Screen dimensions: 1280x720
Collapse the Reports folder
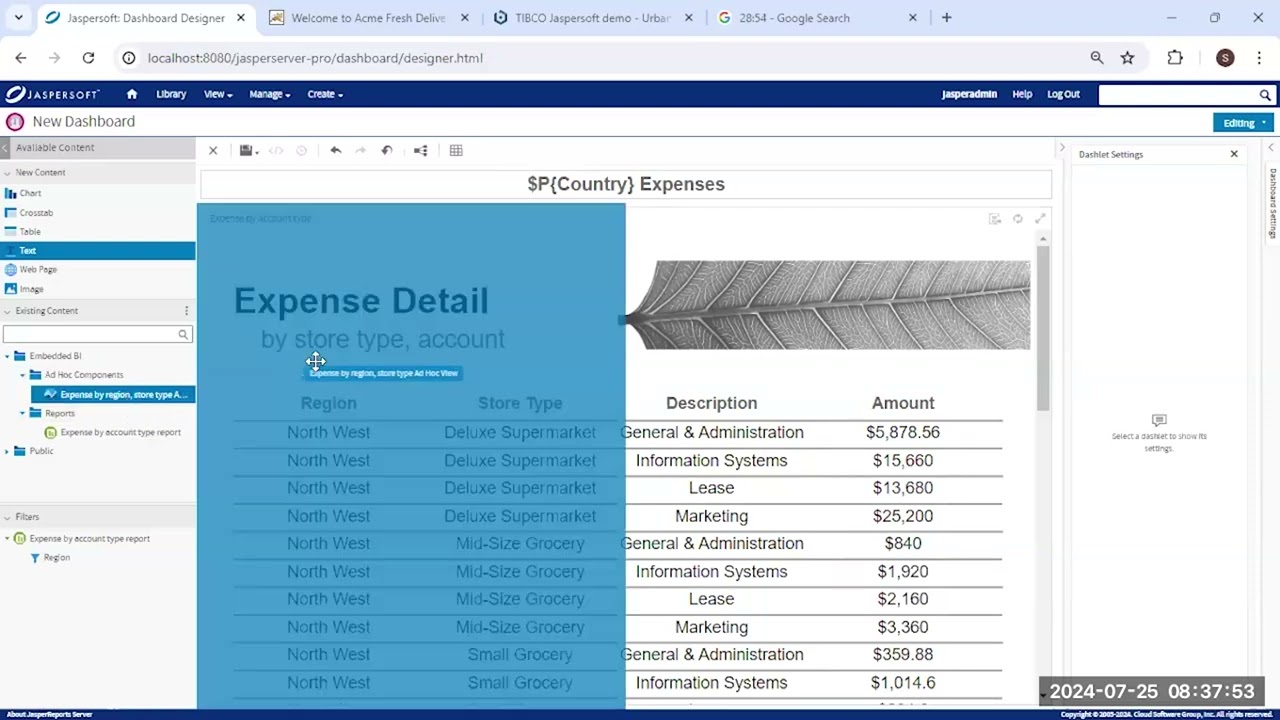coord(24,413)
